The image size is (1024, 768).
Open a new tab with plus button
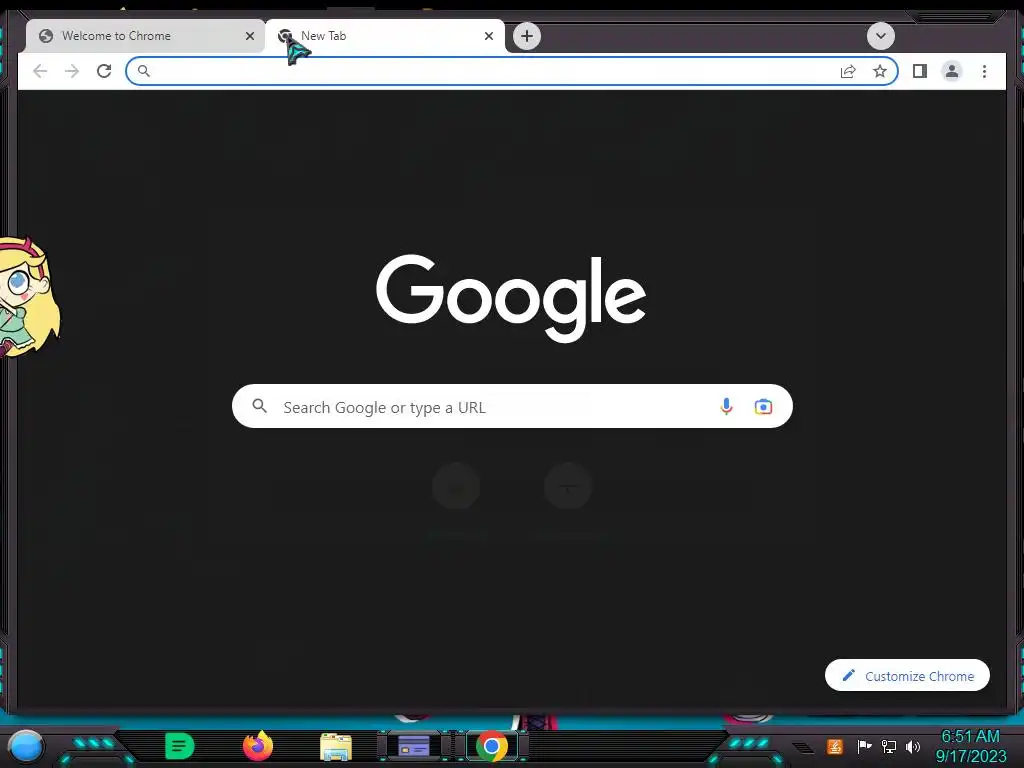click(527, 36)
